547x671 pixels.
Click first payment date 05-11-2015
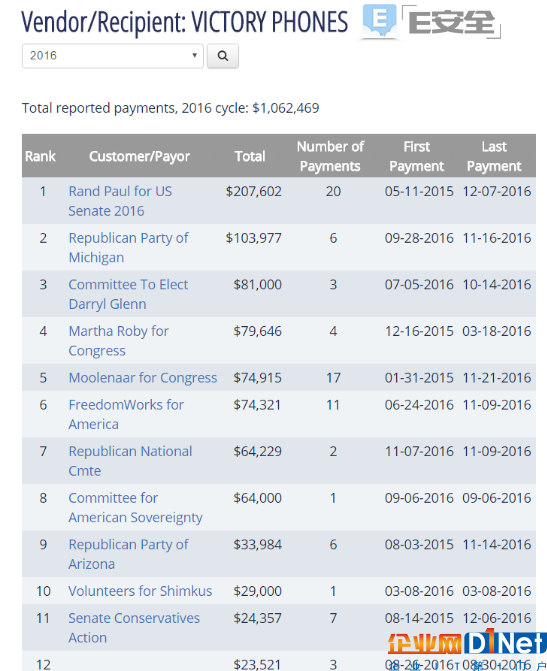pos(419,191)
